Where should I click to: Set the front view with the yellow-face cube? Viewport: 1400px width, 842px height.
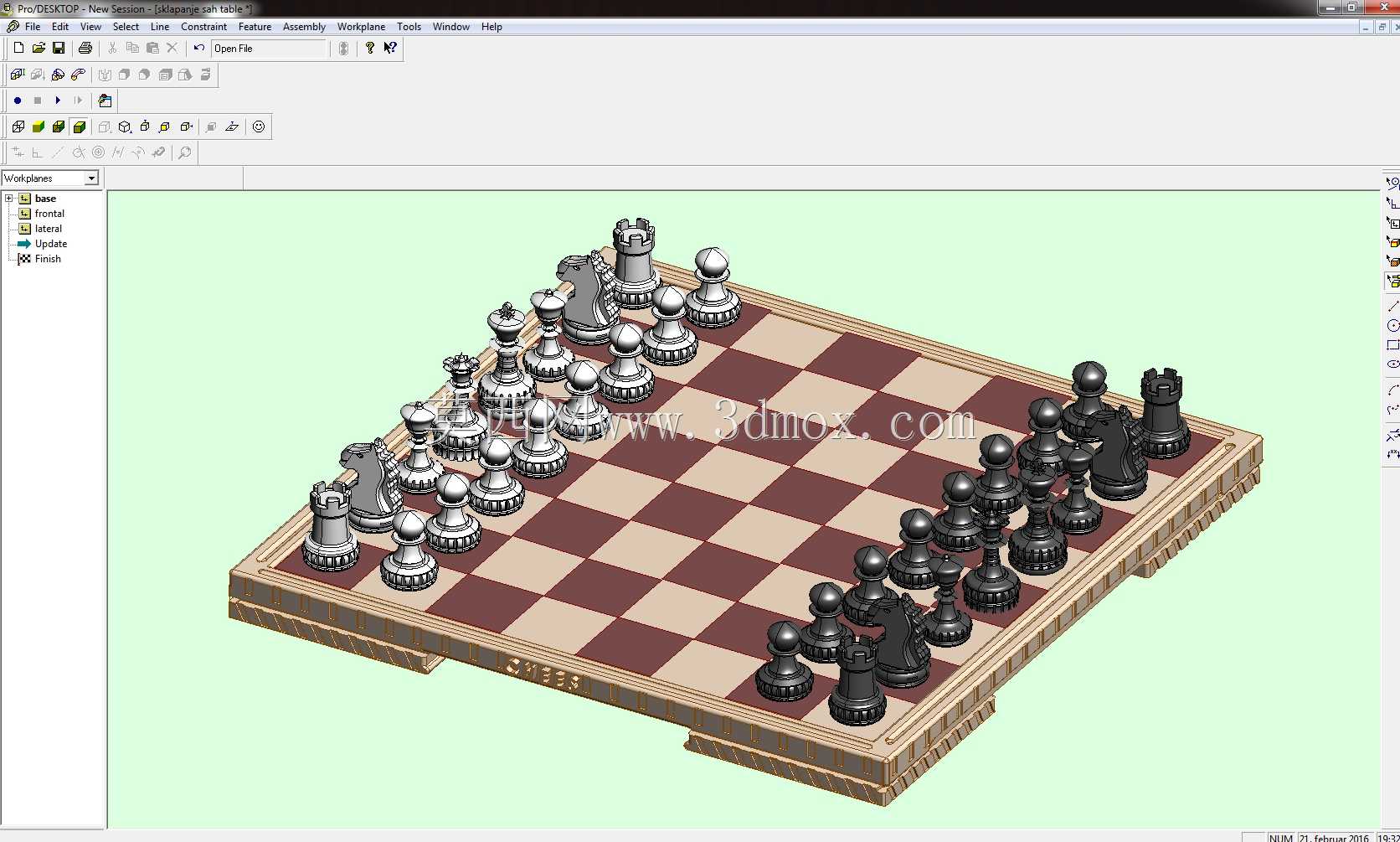tap(165, 127)
